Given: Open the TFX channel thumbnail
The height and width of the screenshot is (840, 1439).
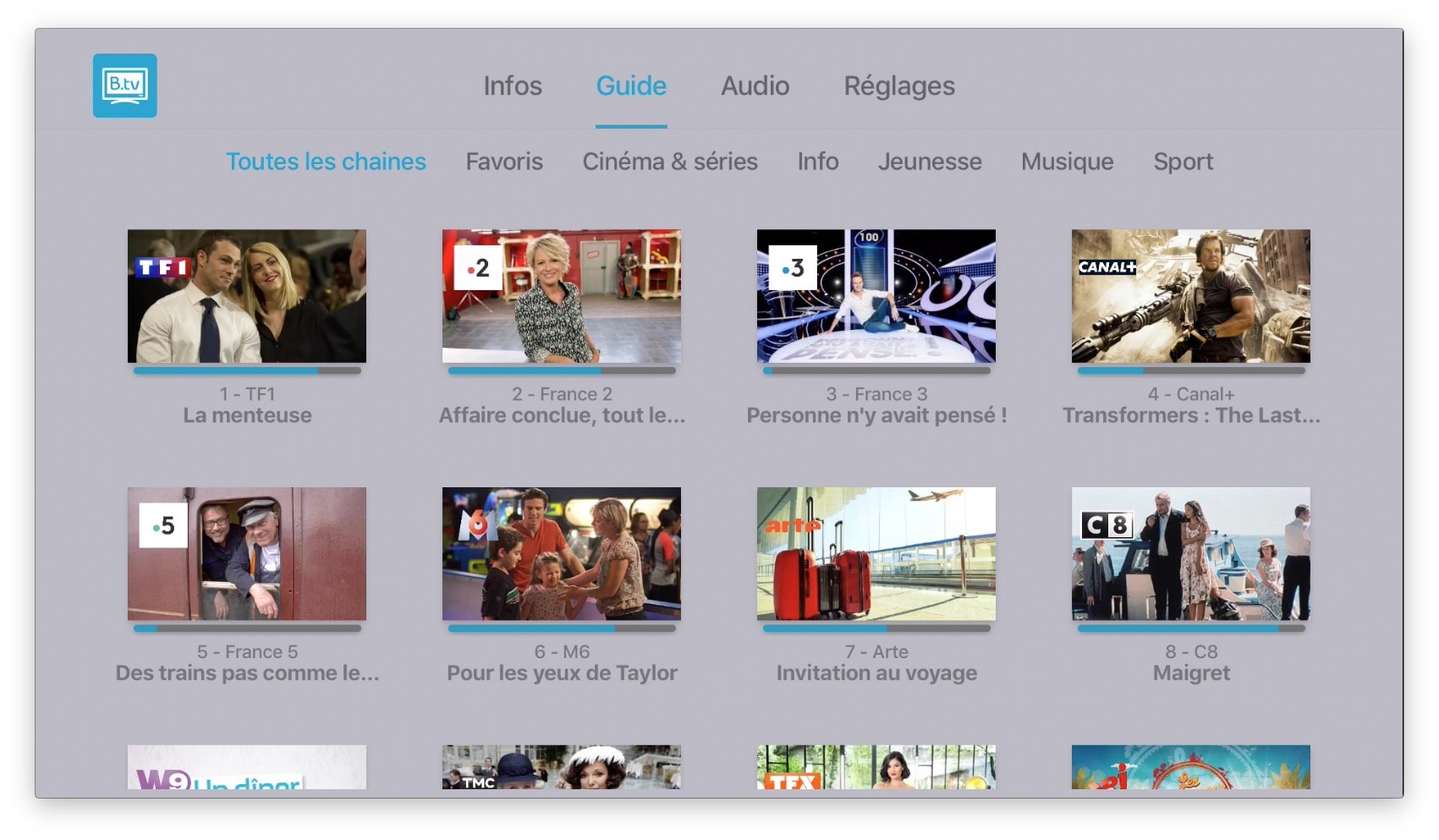Looking at the screenshot, I should 876,767.
